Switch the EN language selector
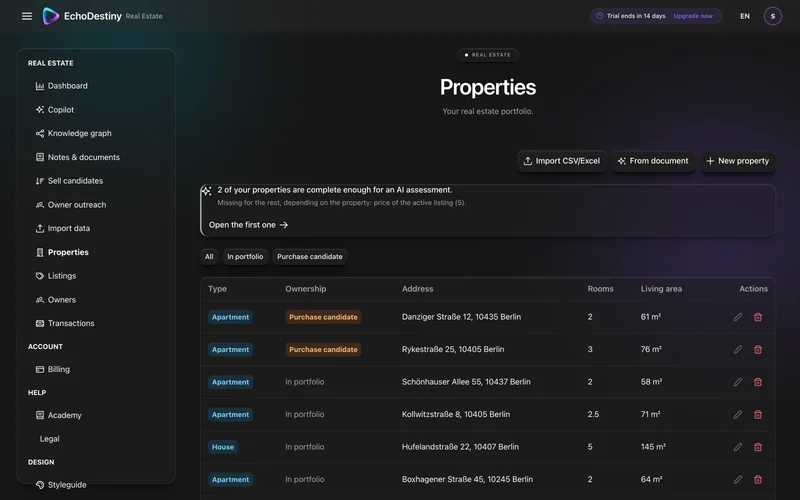The width and height of the screenshot is (800, 500). pyautogui.click(x=745, y=16)
